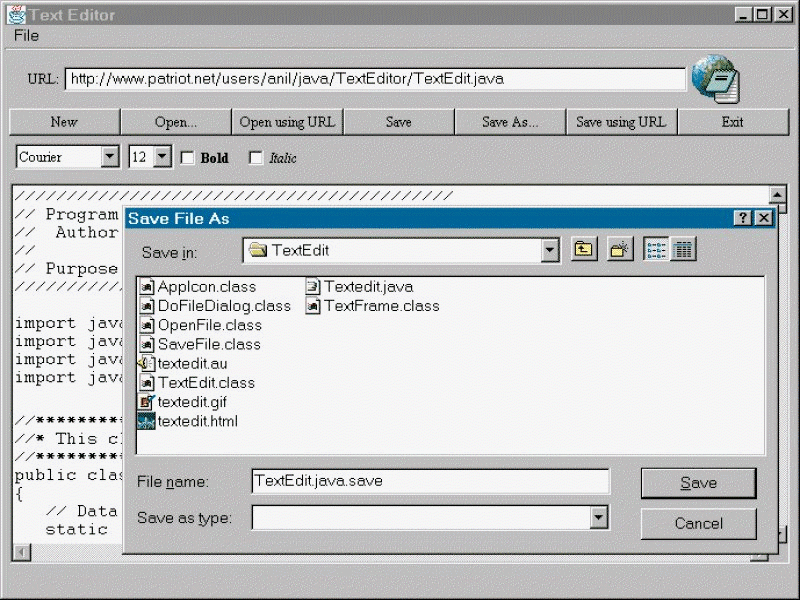Open the font size 12 dropdown

pos(162,157)
